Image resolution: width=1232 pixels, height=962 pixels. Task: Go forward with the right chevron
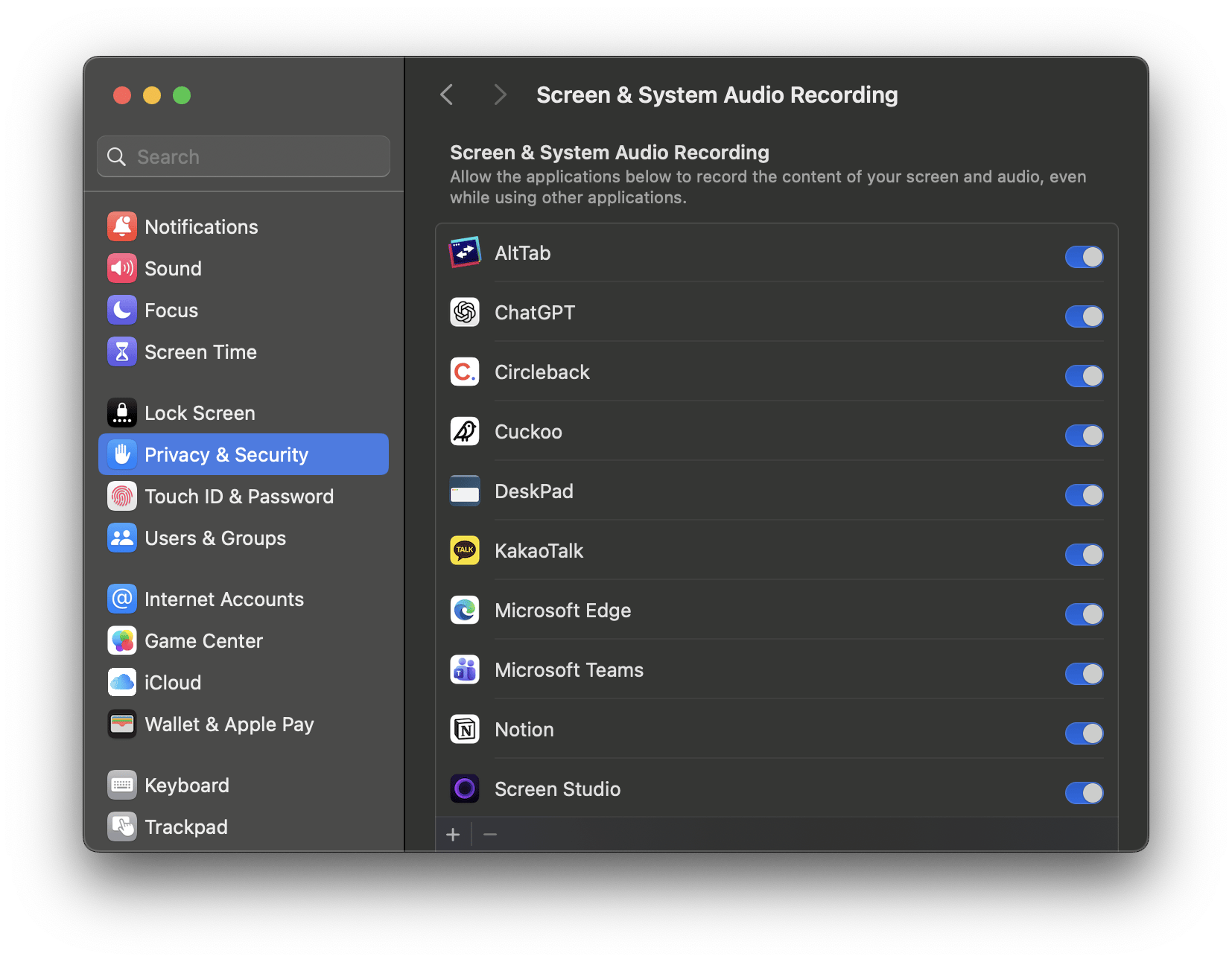(500, 95)
